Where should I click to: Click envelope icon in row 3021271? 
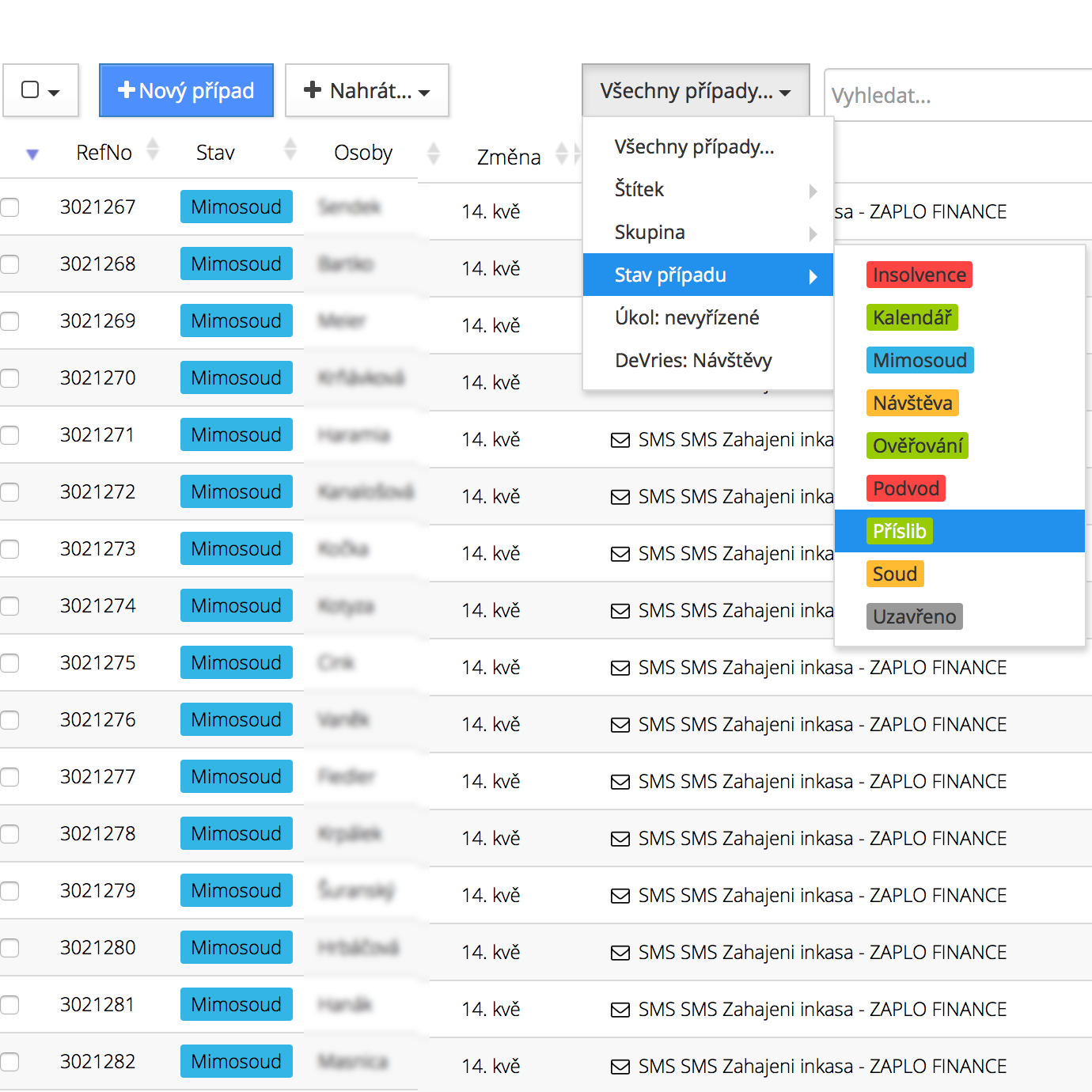pos(620,441)
